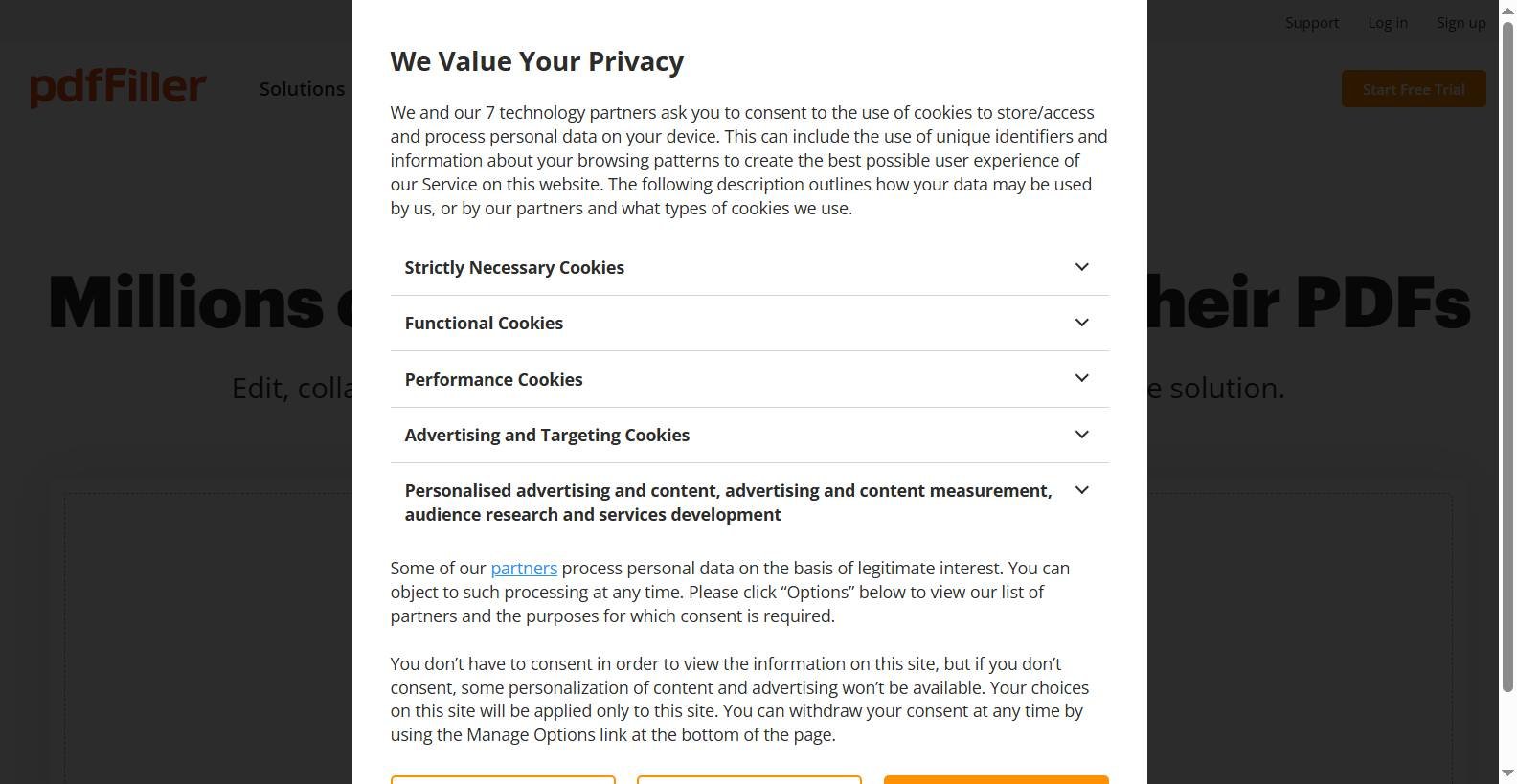
Task: Follow the partners hyperlink
Action: tap(524, 569)
